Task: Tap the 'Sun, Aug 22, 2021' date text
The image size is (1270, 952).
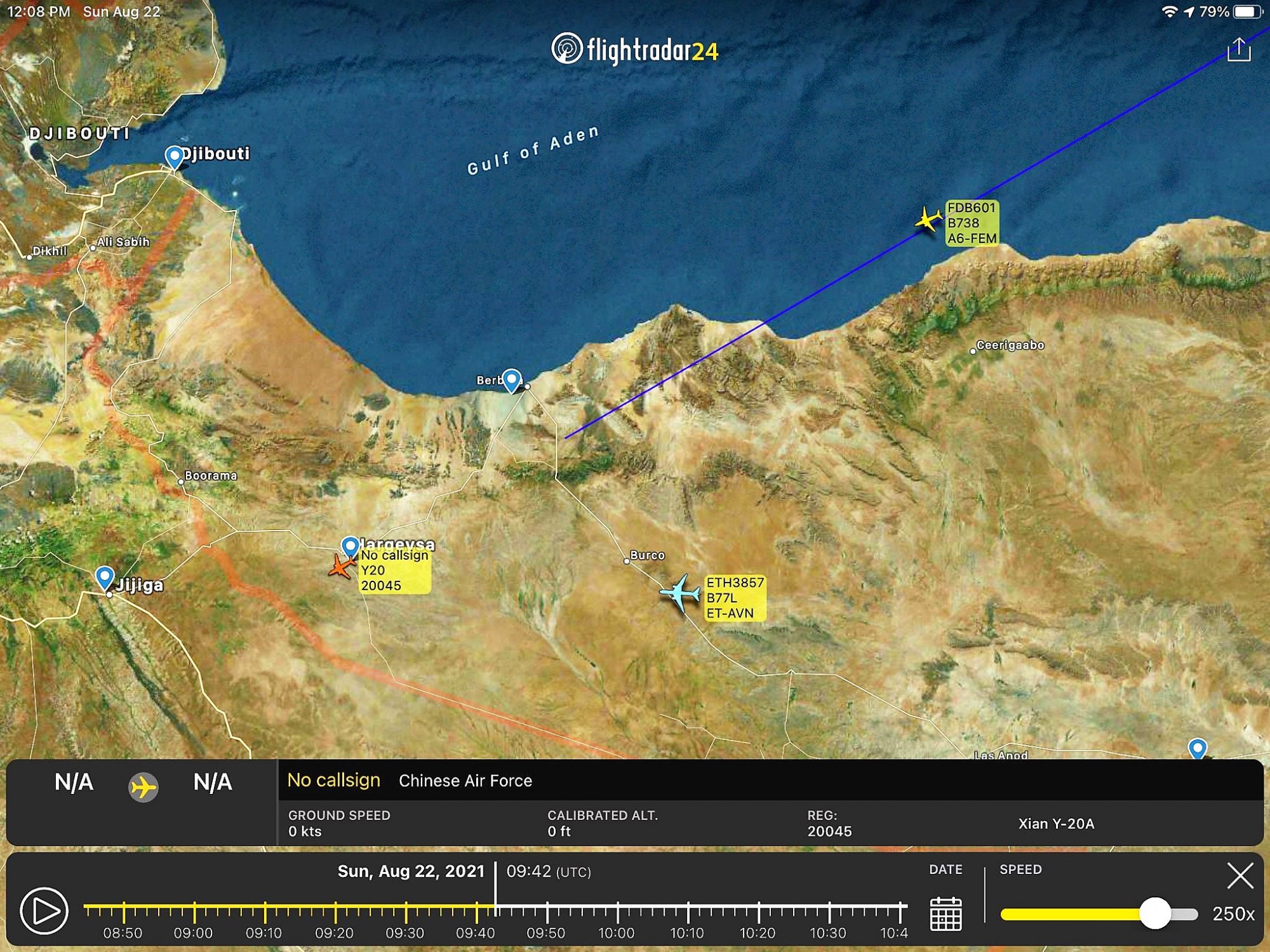Action: (x=411, y=871)
